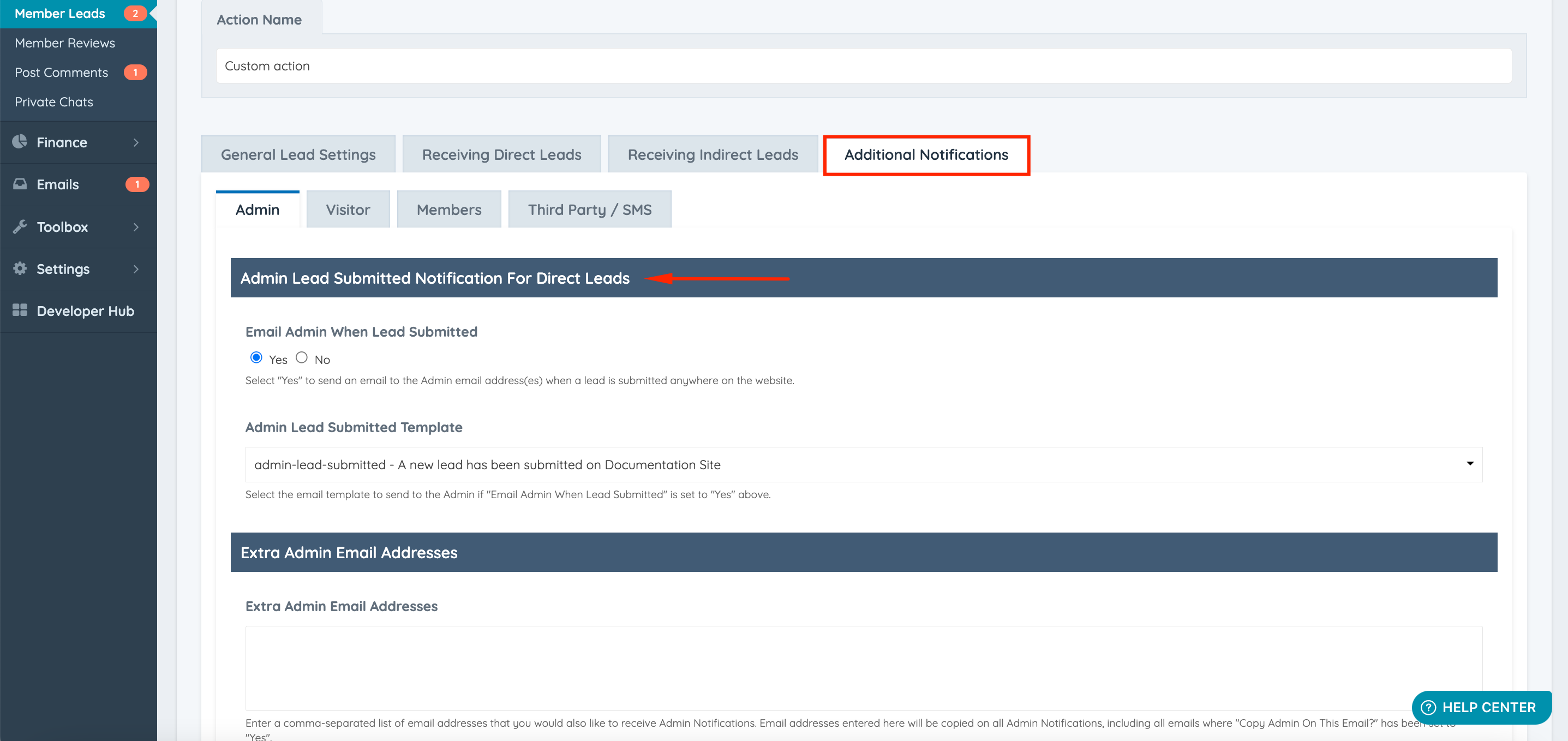Viewport: 1568px width, 741px height.
Task: Switch to the Receiving Direct Leads tab
Action: [501, 154]
